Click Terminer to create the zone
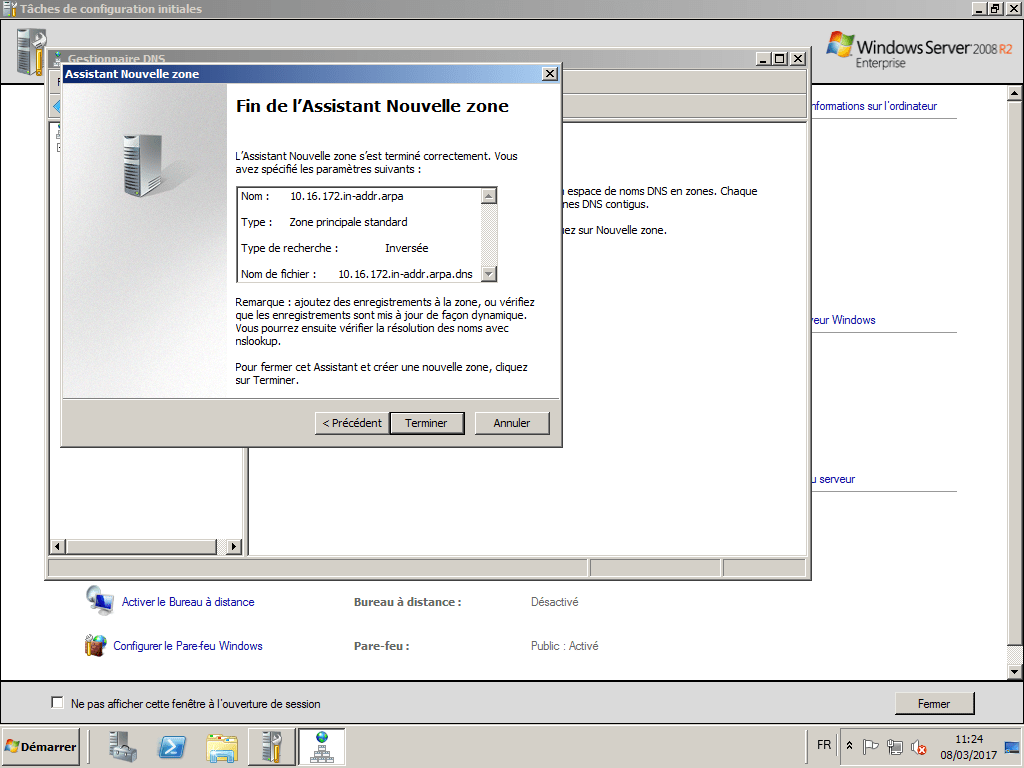The width and height of the screenshot is (1024, 768). pos(427,422)
